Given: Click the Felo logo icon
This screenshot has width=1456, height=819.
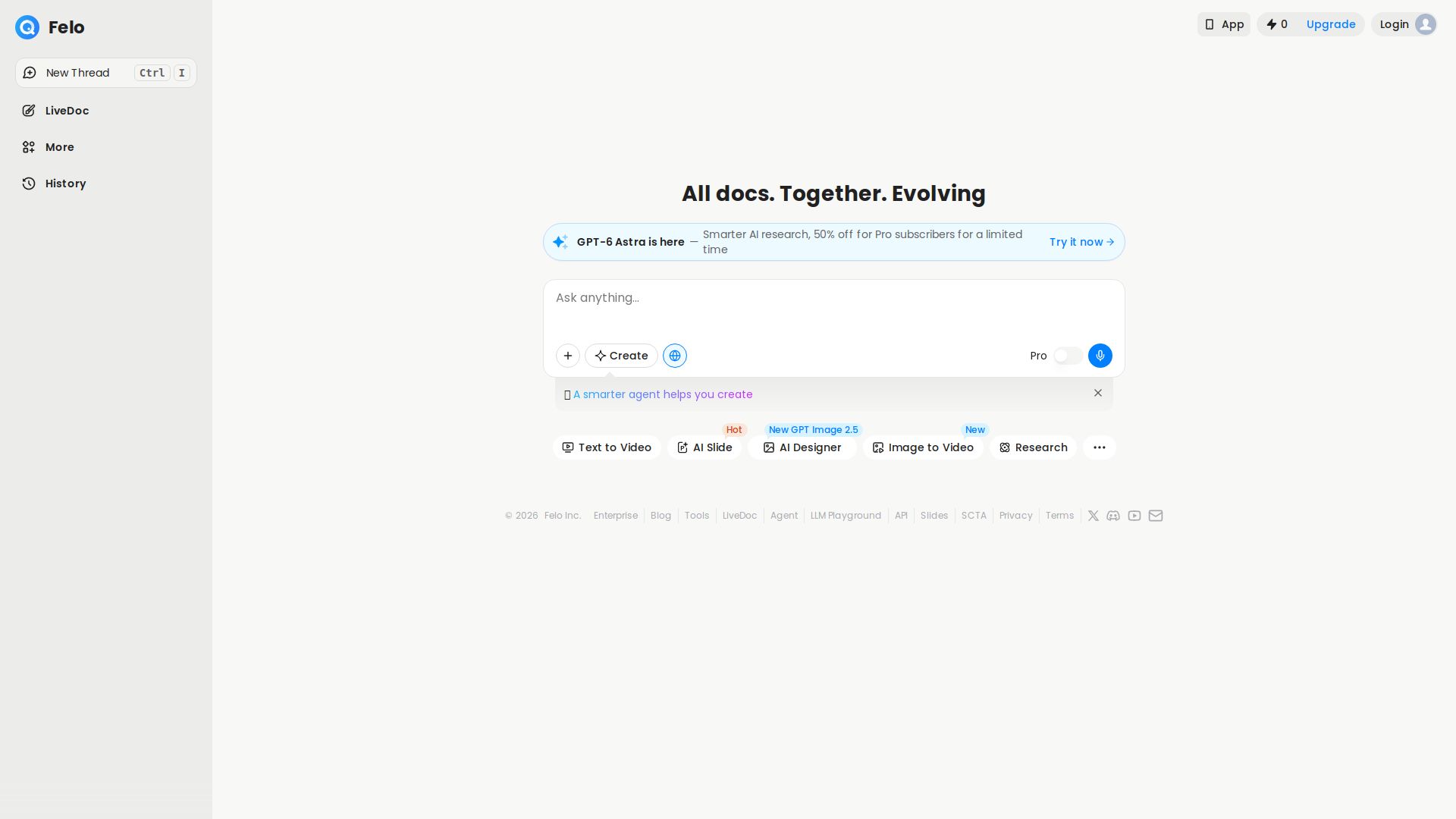Looking at the screenshot, I should coord(27,27).
